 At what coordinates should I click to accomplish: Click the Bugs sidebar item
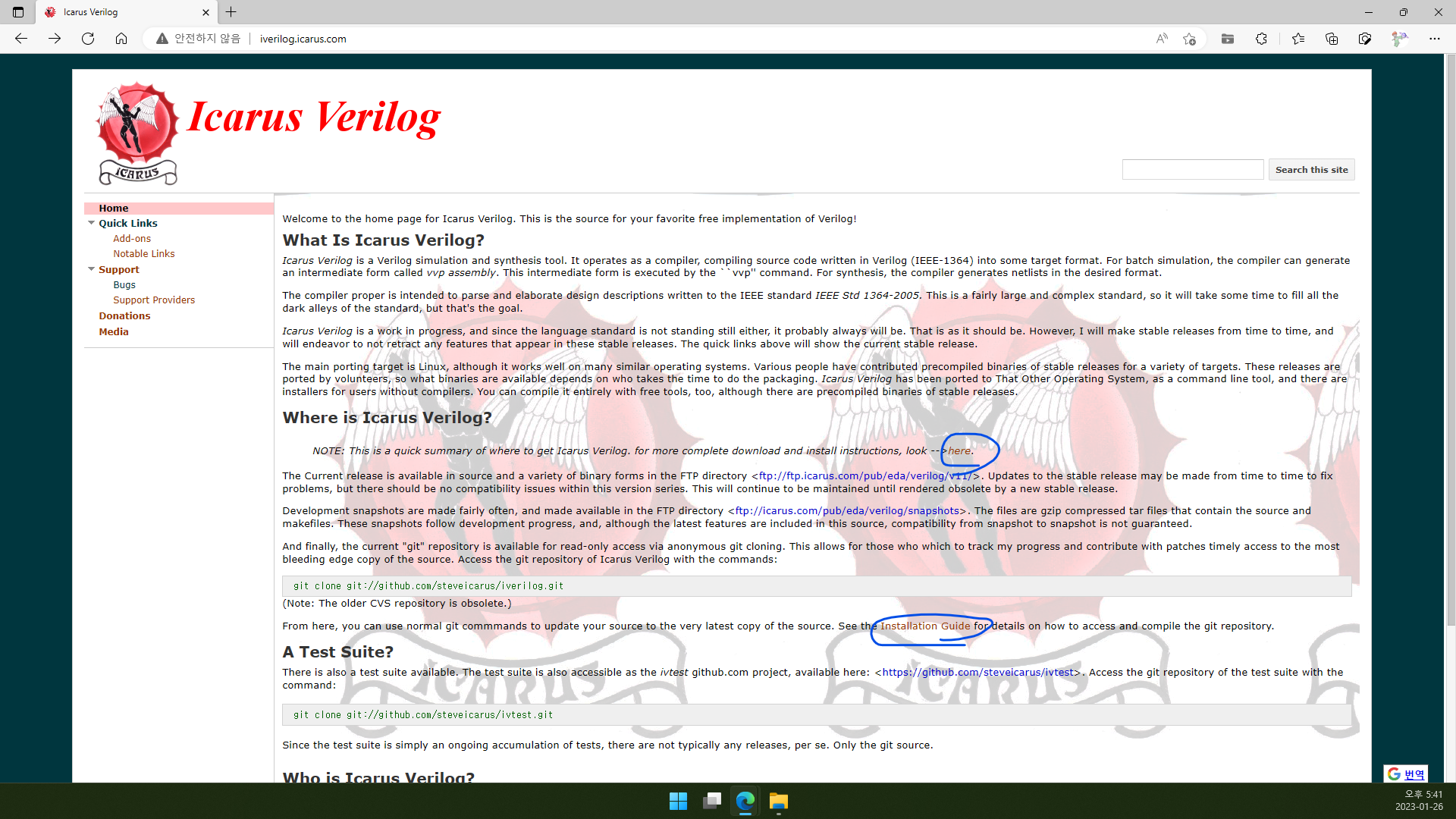[124, 285]
